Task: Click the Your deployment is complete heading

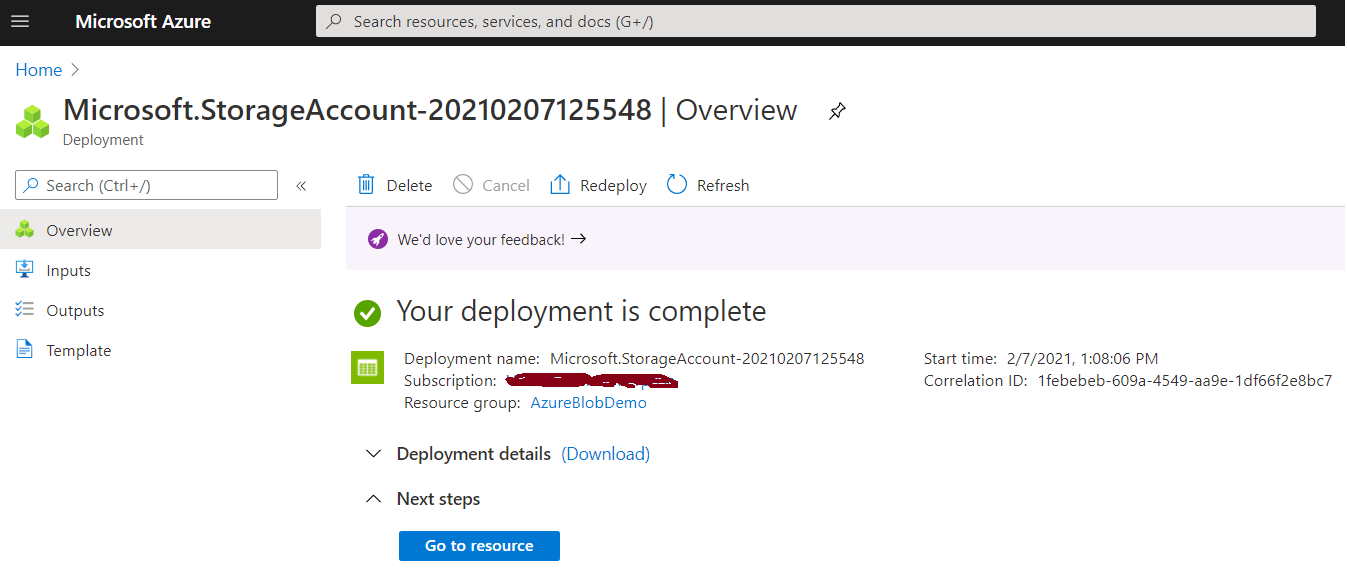Action: pos(581,311)
